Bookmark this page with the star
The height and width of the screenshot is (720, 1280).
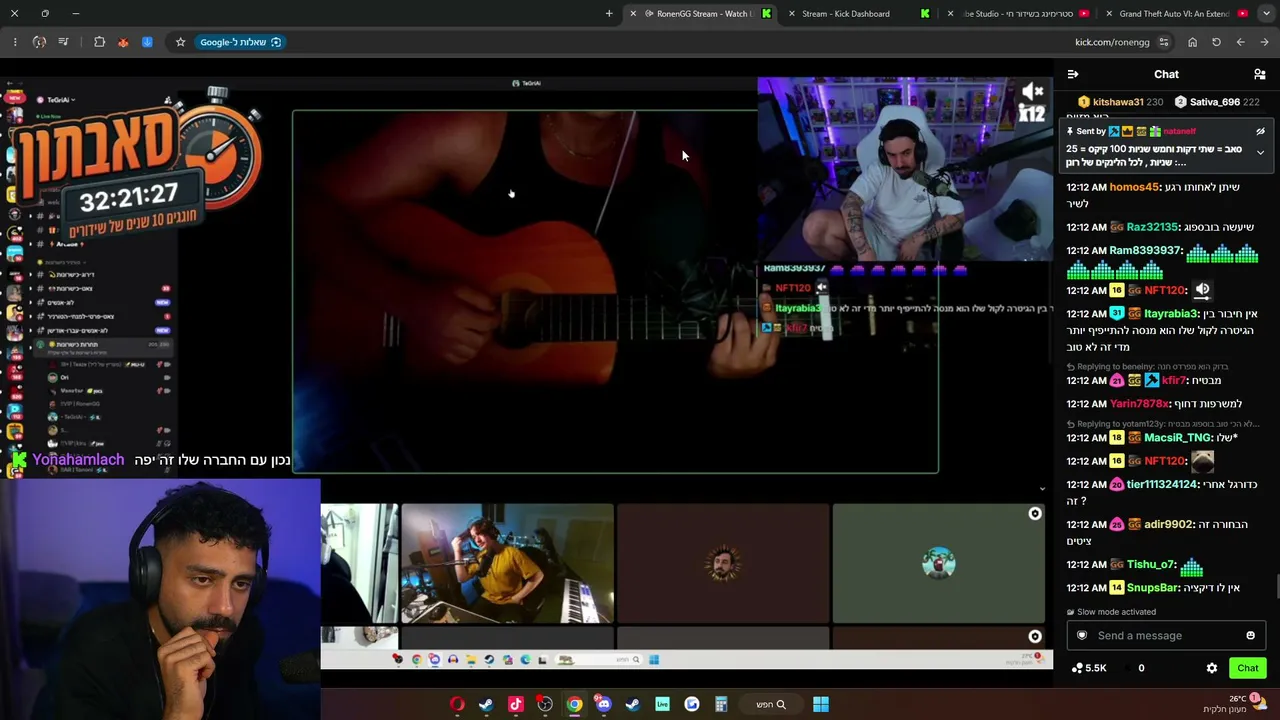(x=180, y=42)
